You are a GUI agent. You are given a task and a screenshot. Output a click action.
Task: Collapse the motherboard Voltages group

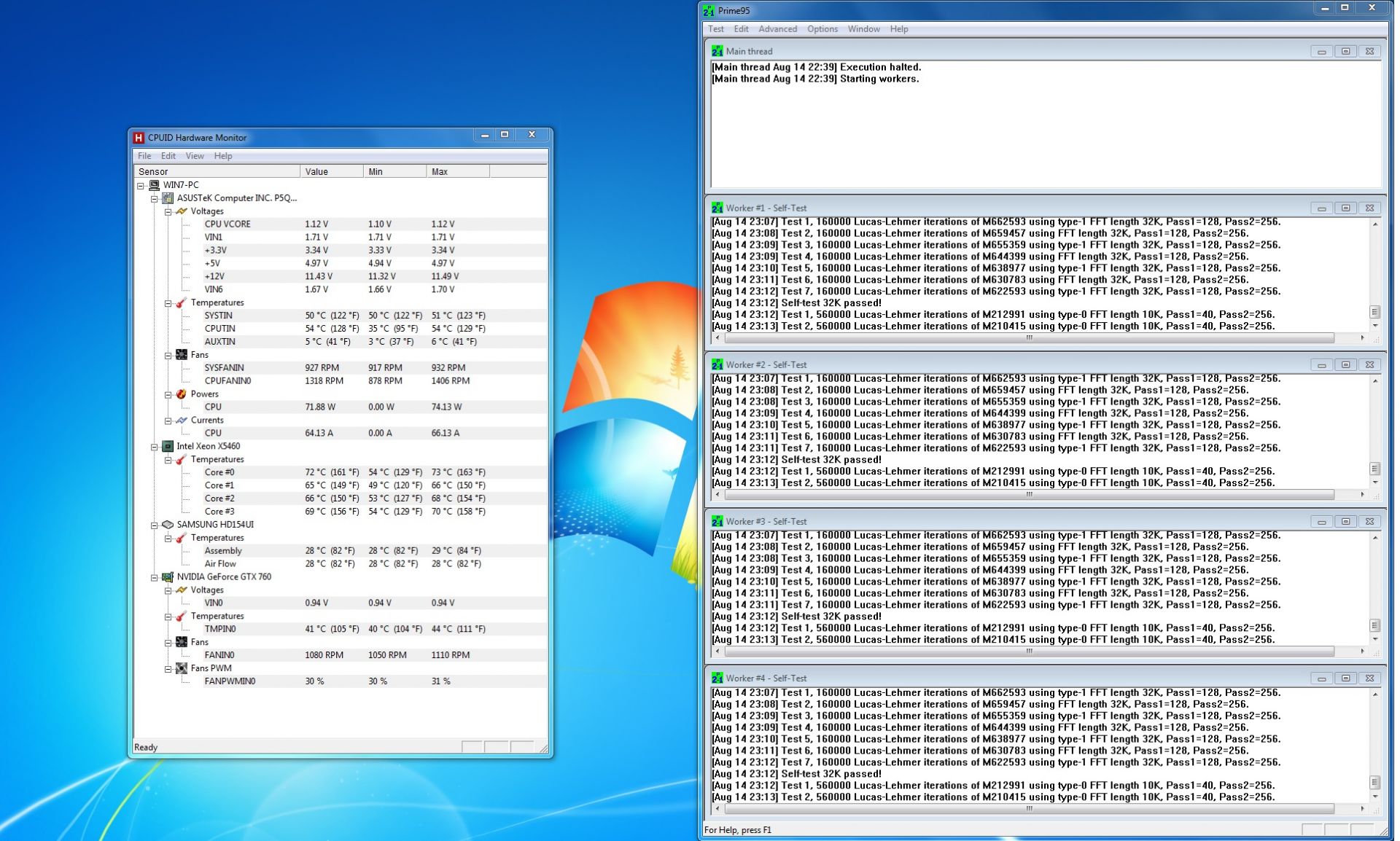[x=168, y=211]
